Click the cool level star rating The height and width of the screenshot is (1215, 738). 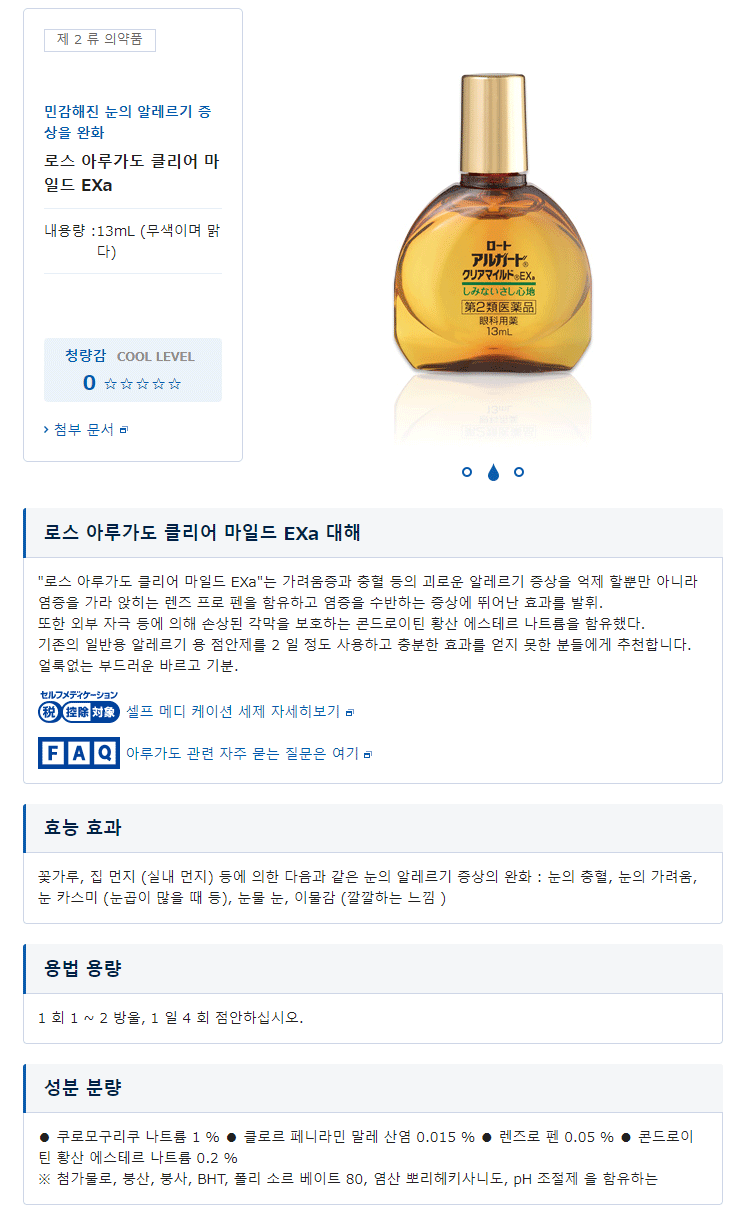[x=143, y=384]
